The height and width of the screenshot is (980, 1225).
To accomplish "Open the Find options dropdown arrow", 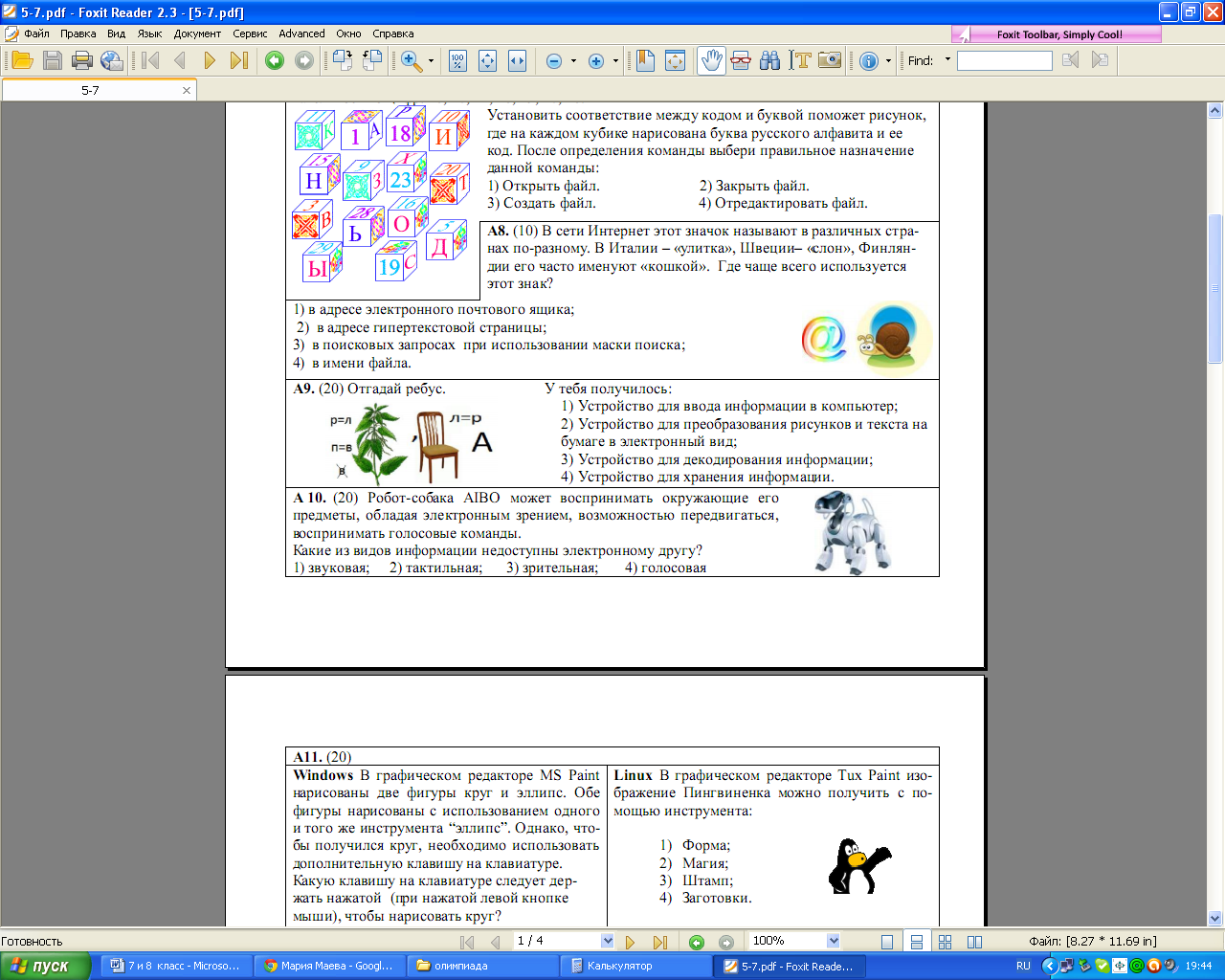I will pyautogui.click(x=947, y=60).
